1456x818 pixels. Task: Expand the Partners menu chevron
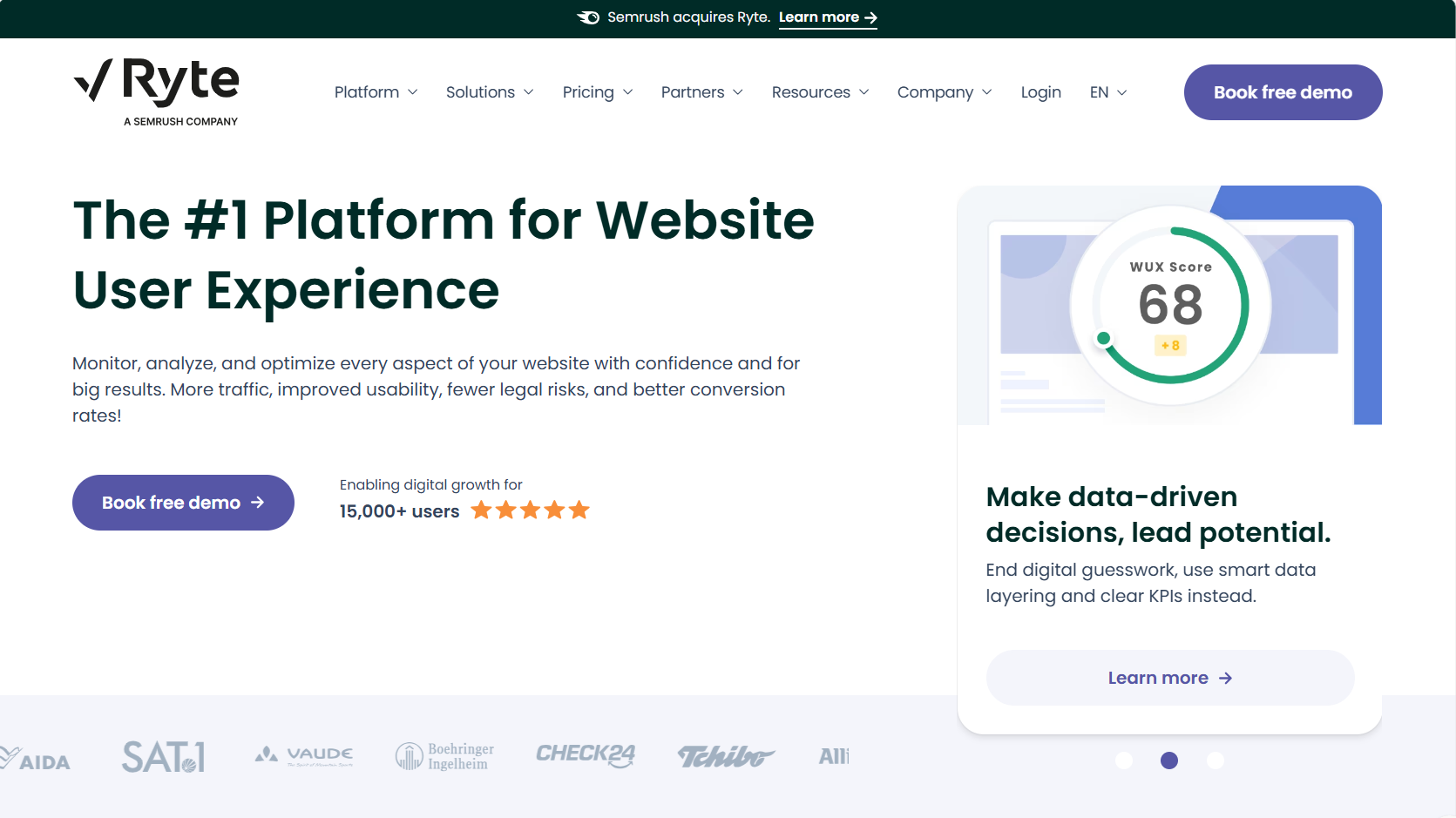(738, 92)
